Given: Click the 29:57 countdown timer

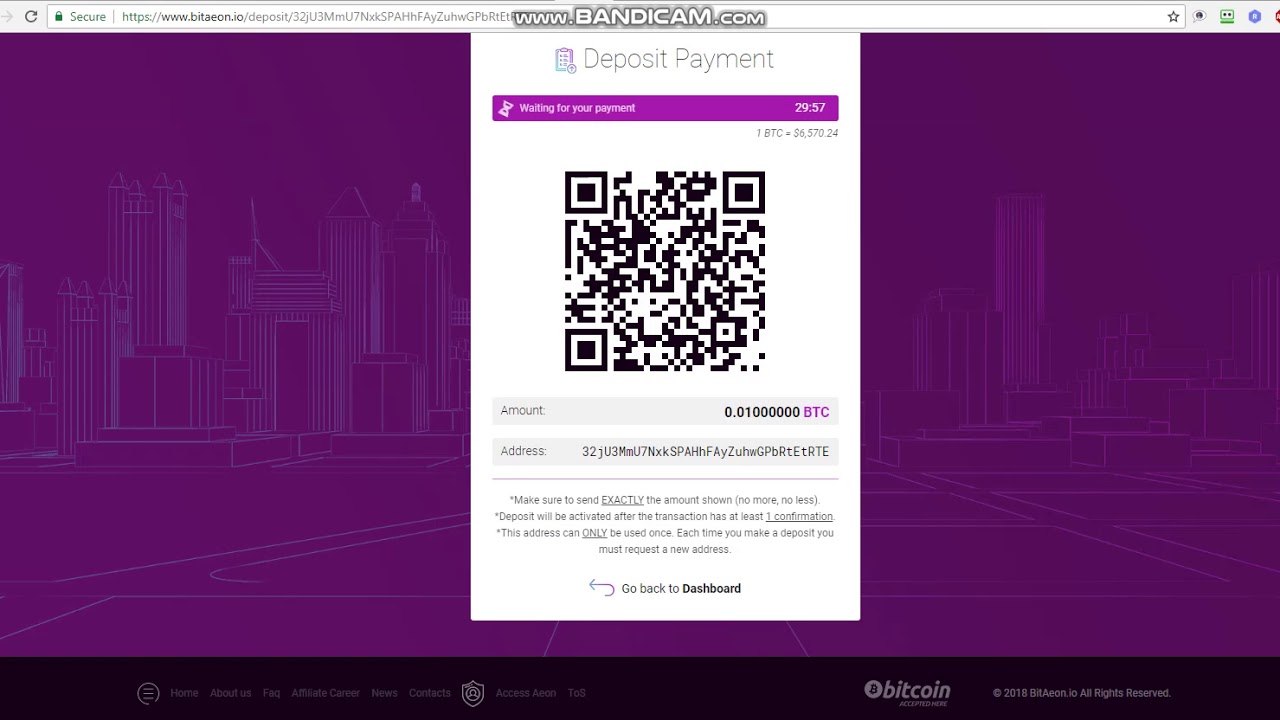Looking at the screenshot, I should 810,108.
